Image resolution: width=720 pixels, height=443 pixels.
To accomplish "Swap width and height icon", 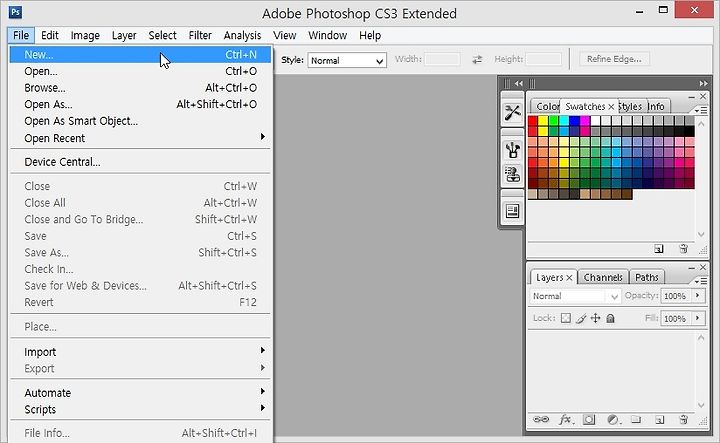I will coord(477,59).
